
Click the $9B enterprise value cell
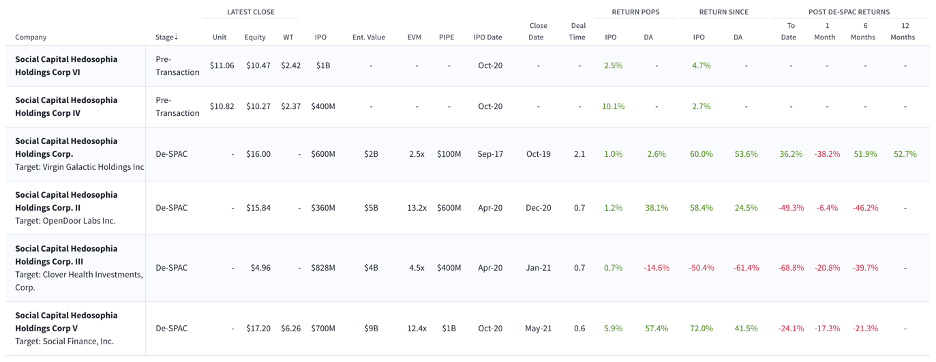(371, 328)
